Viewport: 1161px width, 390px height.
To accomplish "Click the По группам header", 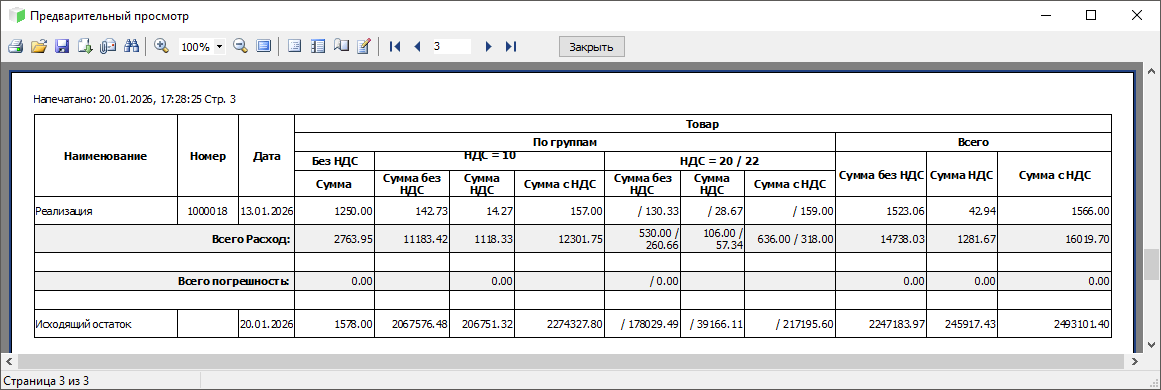I will 565,142.
